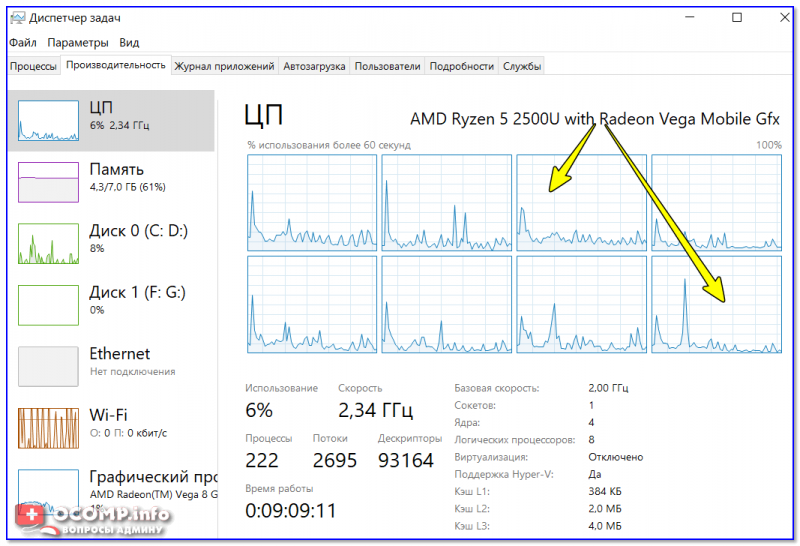Click the Диск 0 (C: D:) label
Viewport: 800px width, 546px height.
[138, 231]
